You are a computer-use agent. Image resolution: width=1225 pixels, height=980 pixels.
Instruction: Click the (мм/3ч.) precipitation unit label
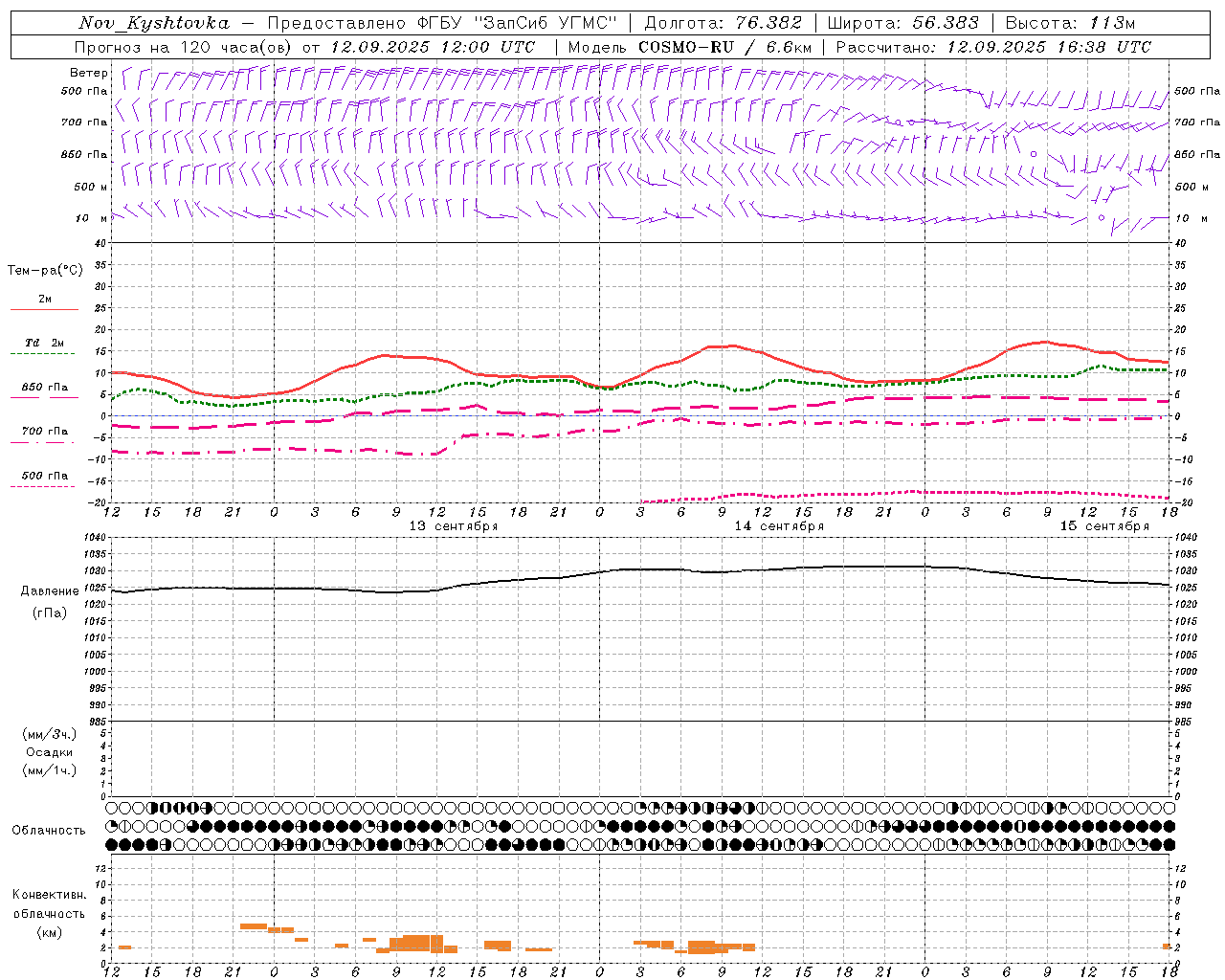click(50, 734)
